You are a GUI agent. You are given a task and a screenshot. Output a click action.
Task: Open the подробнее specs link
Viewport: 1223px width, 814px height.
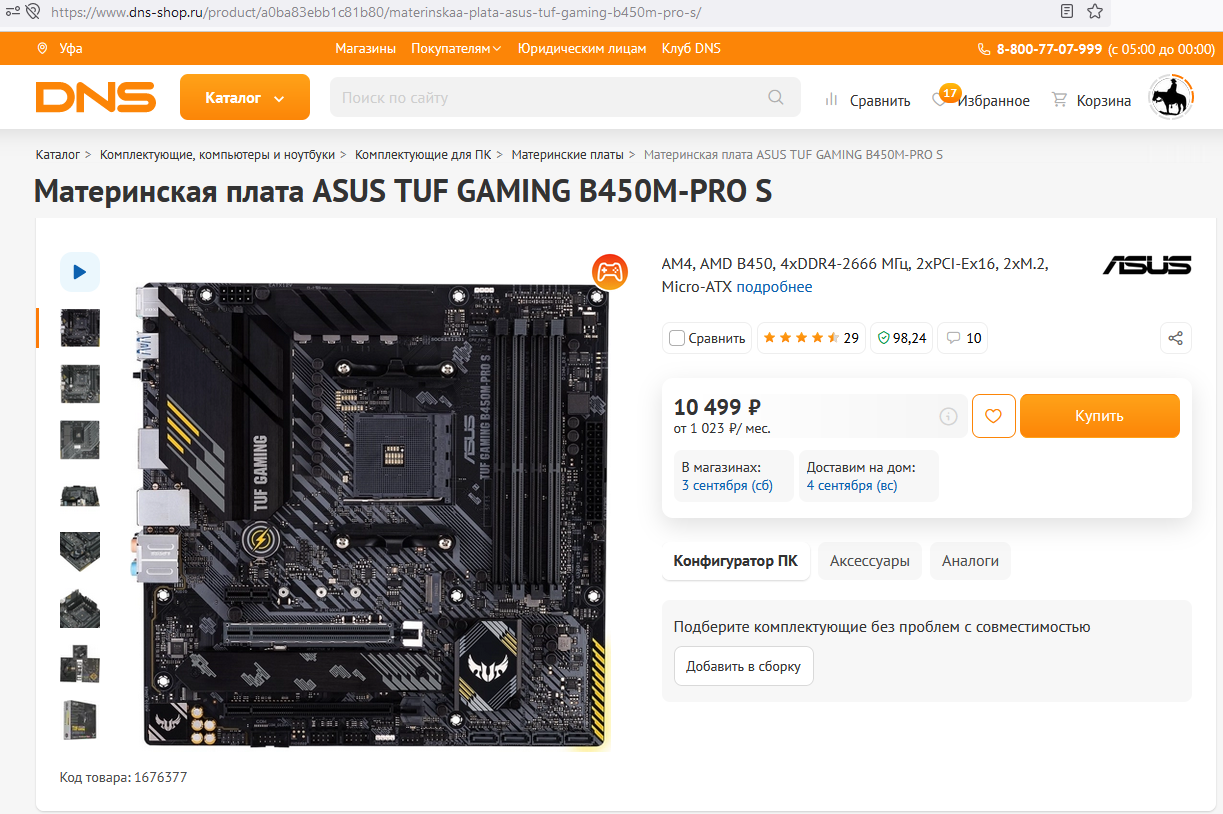click(774, 287)
